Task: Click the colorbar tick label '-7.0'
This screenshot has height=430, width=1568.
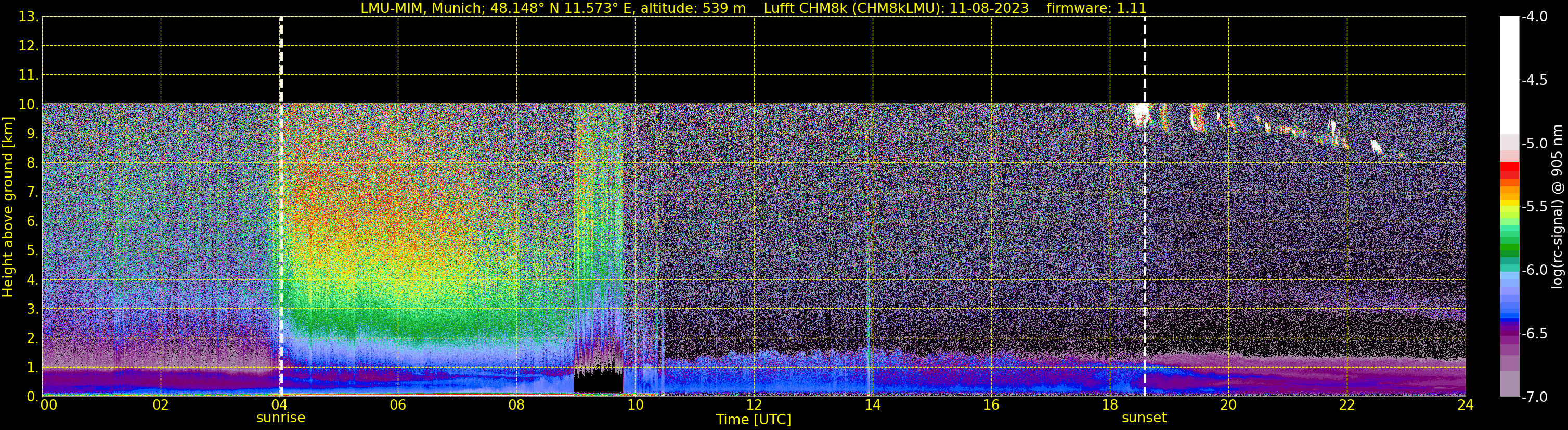Action: click(1534, 397)
